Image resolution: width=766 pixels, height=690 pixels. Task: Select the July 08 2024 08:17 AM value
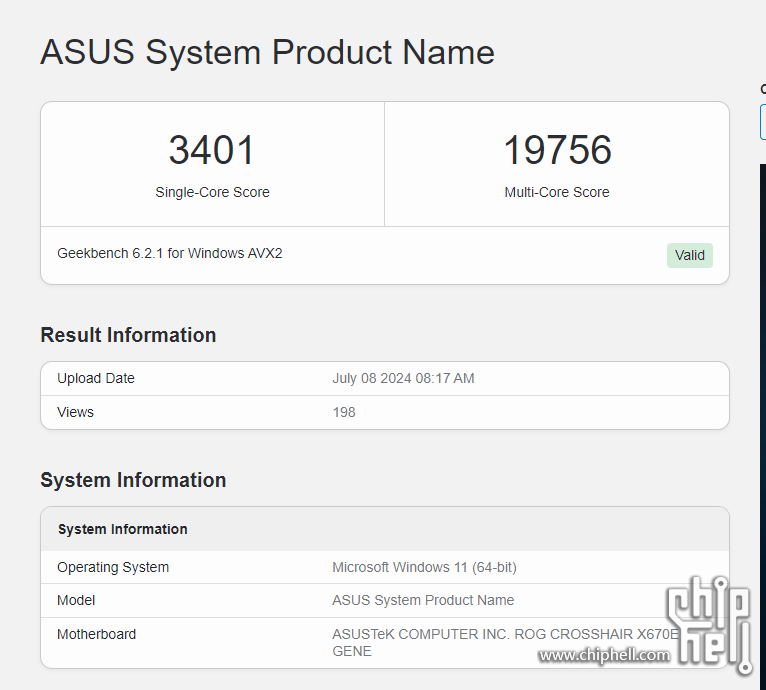403,378
